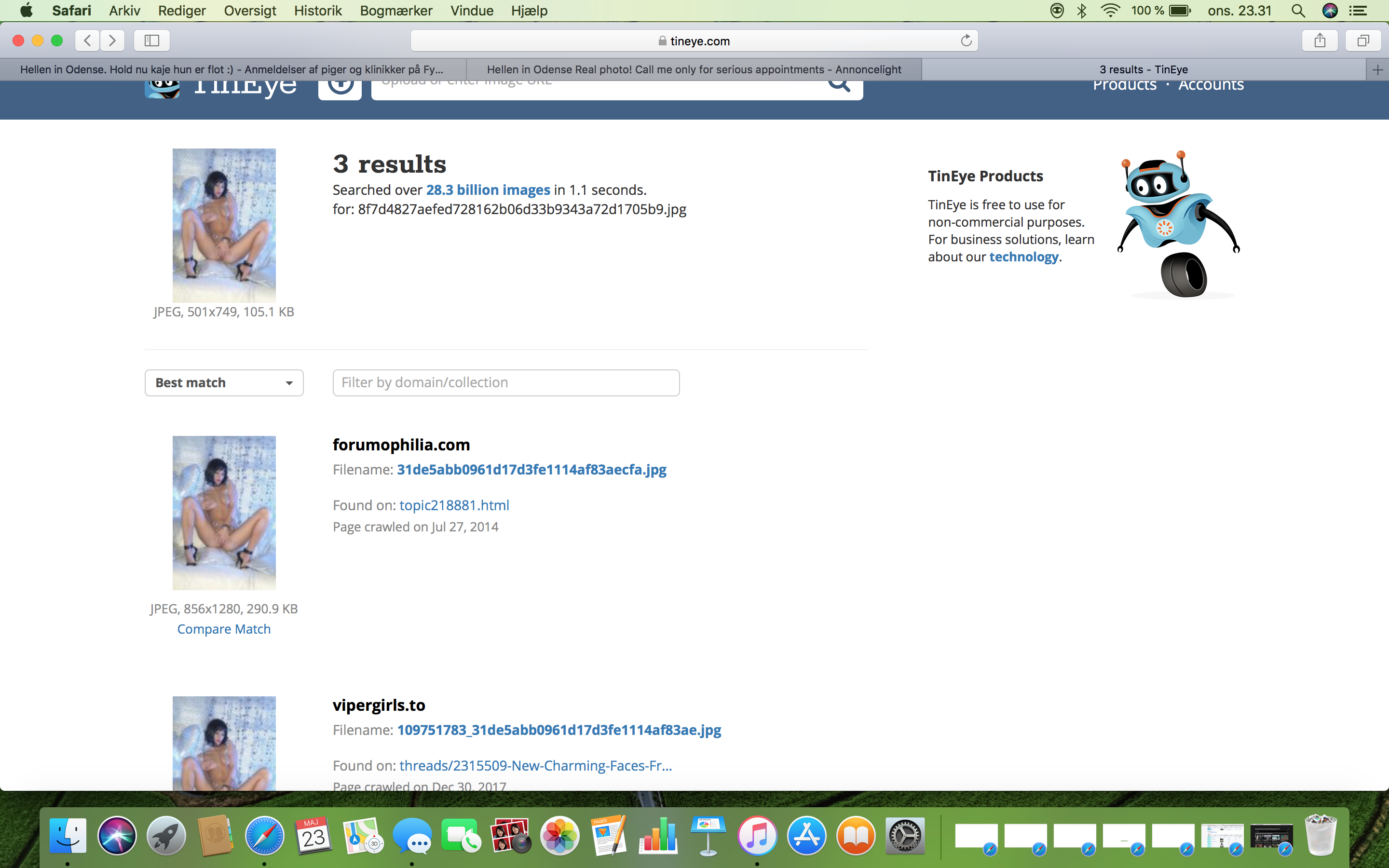Select the 3 results - TinEye tab
This screenshot has width=1389, height=868.
(1144, 69)
